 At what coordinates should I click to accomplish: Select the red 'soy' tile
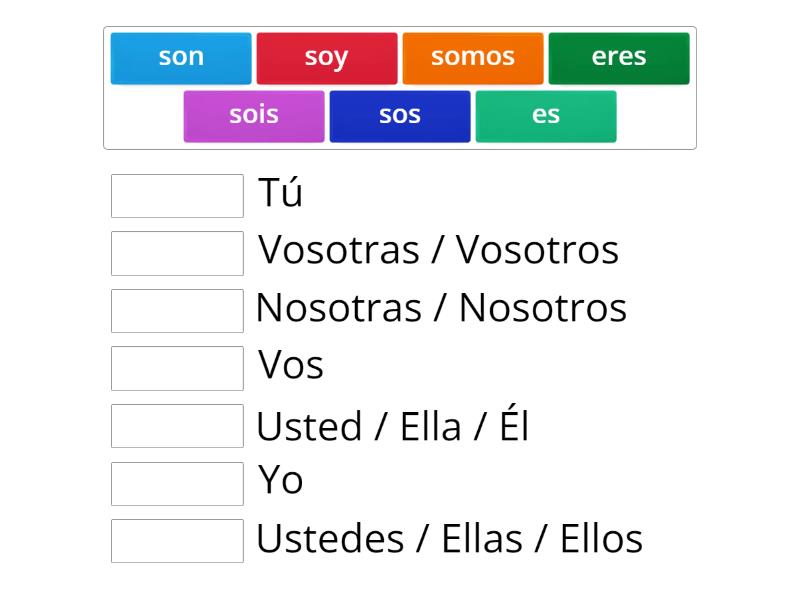[x=327, y=57]
